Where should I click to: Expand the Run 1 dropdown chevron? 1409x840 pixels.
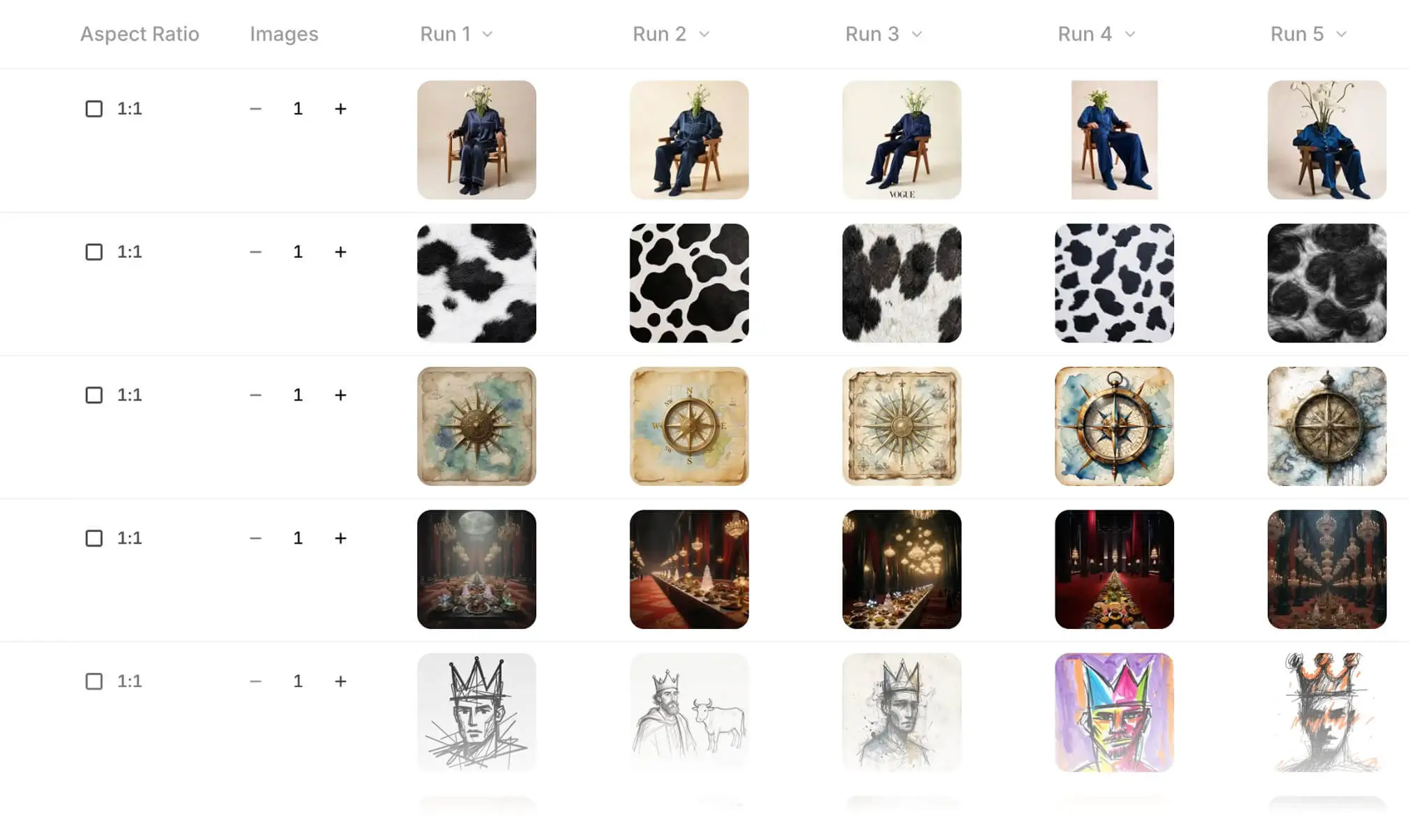488,34
